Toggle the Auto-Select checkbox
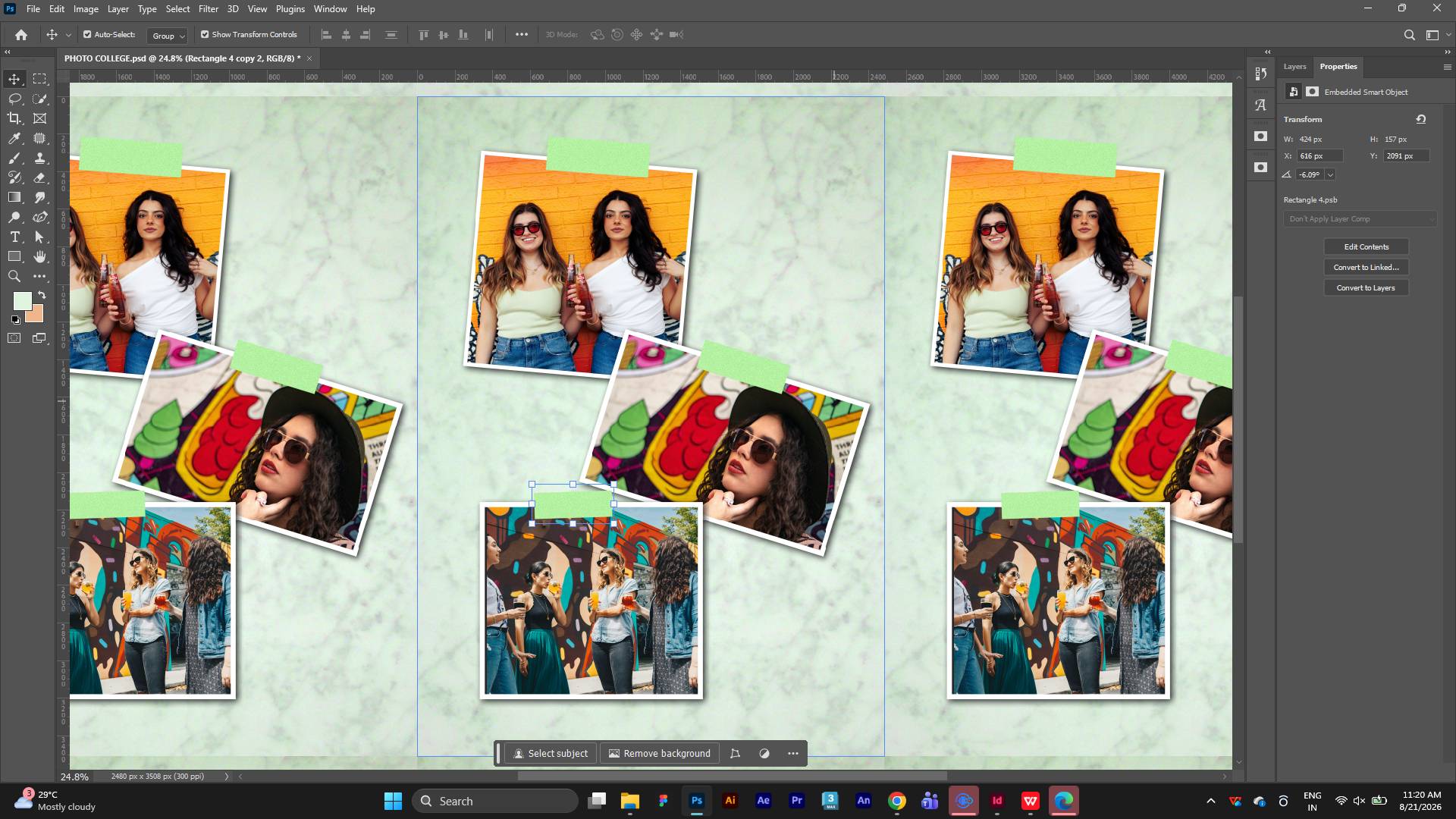This screenshot has height=819, width=1456. (x=87, y=34)
